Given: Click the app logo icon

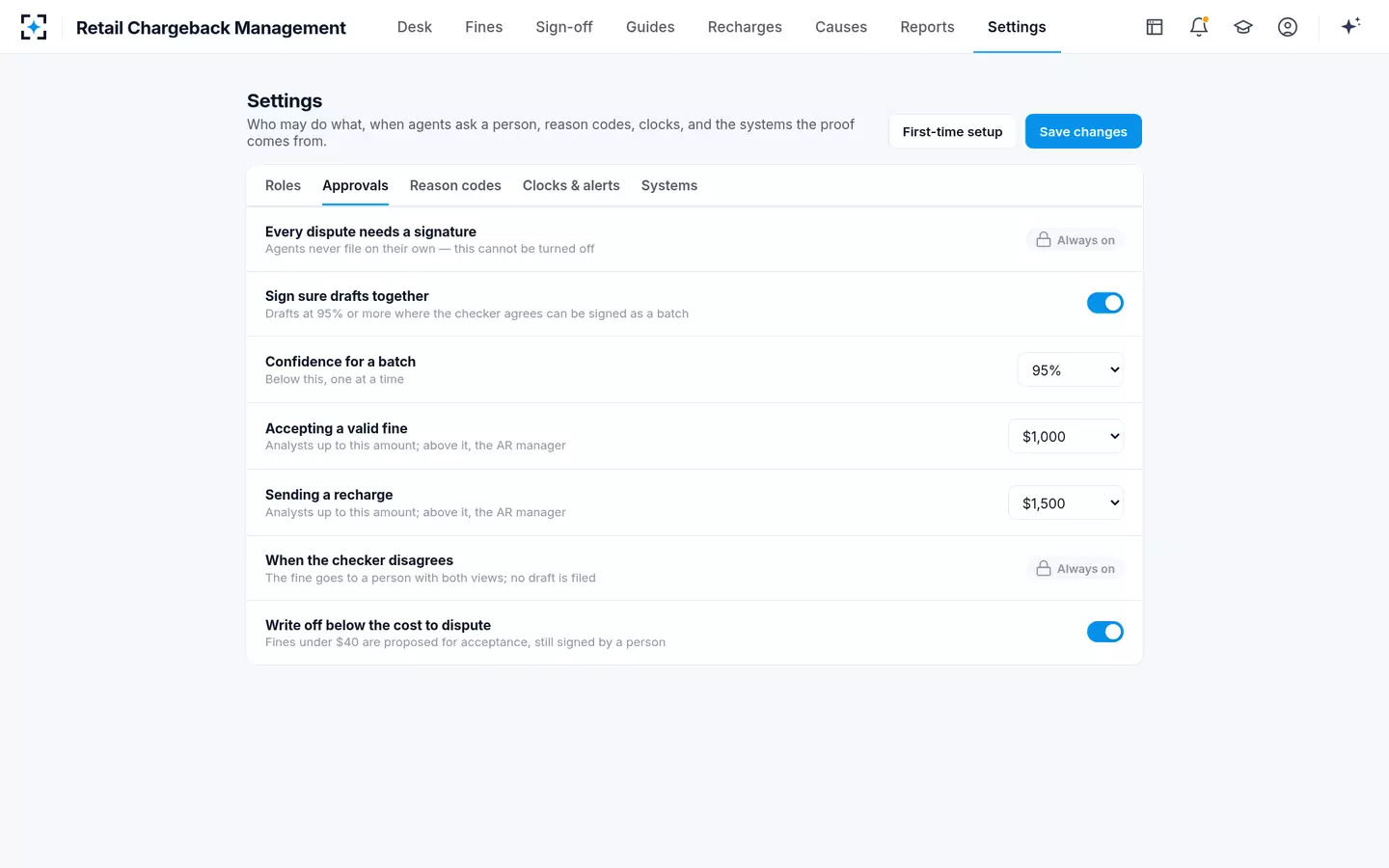Looking at the screenshot, I should pyautogui.click(x=34, y=27).
